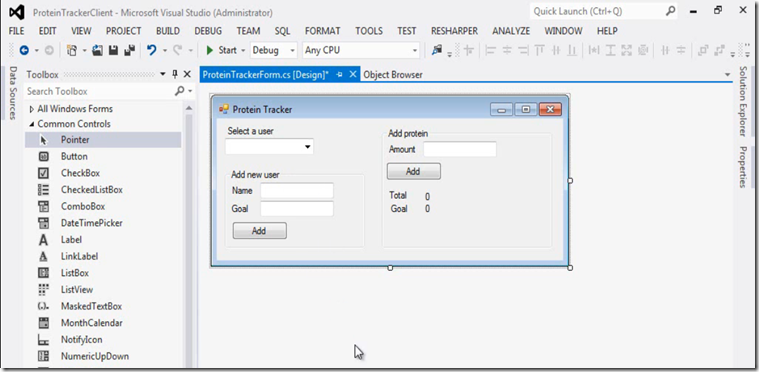
Task: Click the Align Rights layout icon
Action: coord(523,50)
